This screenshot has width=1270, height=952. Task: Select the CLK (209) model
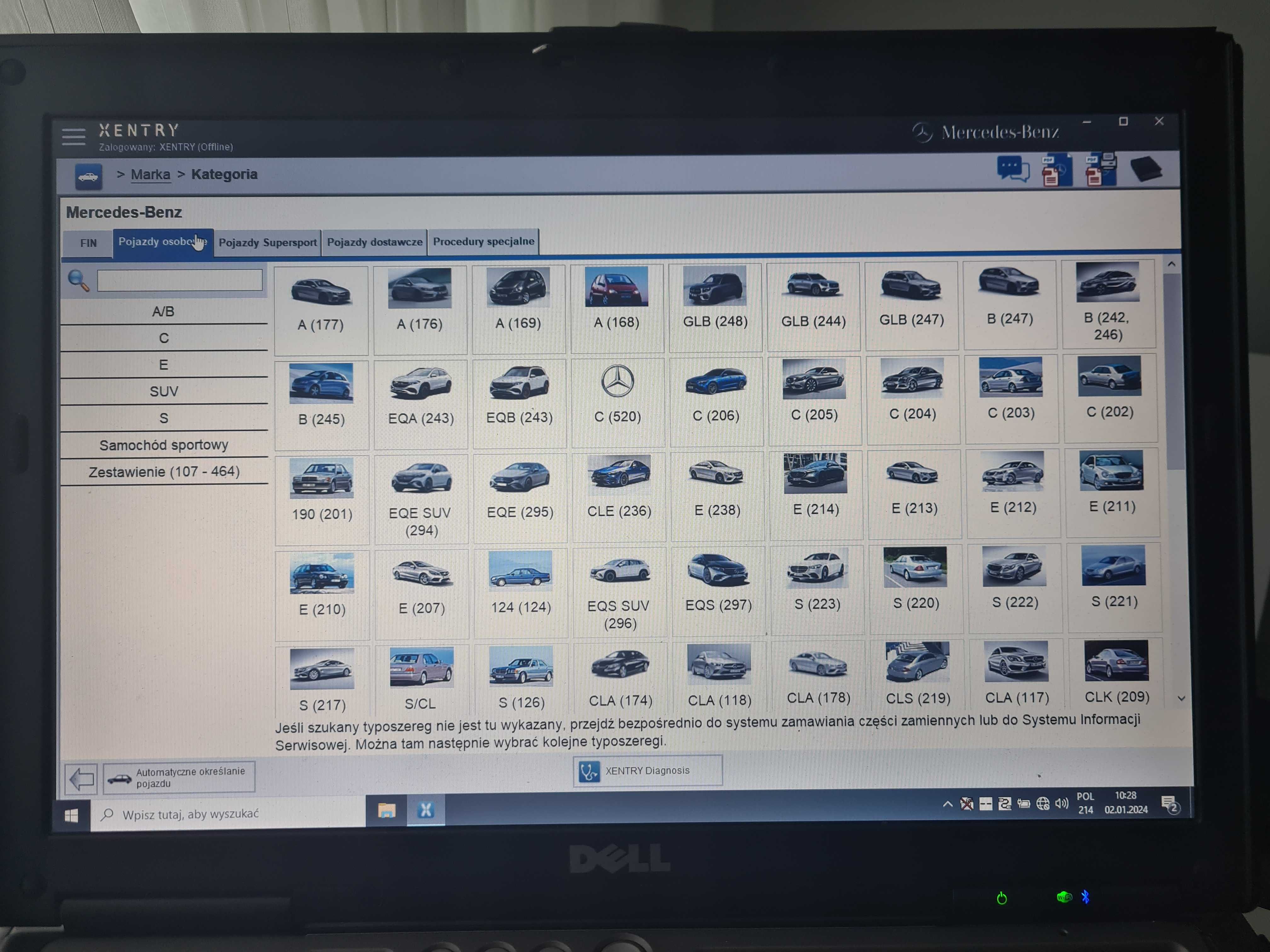[1116, 672]
